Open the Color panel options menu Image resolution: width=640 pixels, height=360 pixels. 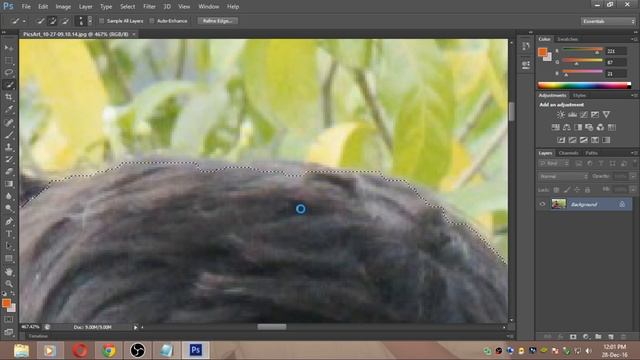(x=634, y=39)
